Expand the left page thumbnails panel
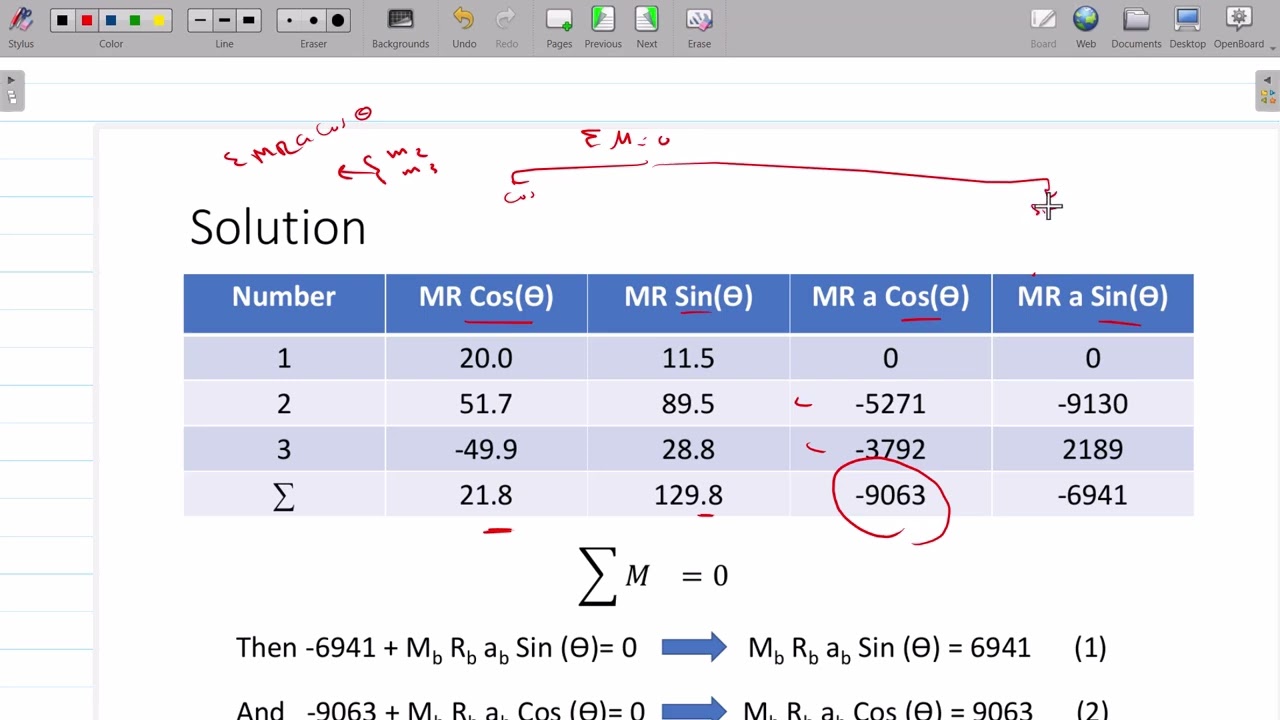 click(11, 90)
